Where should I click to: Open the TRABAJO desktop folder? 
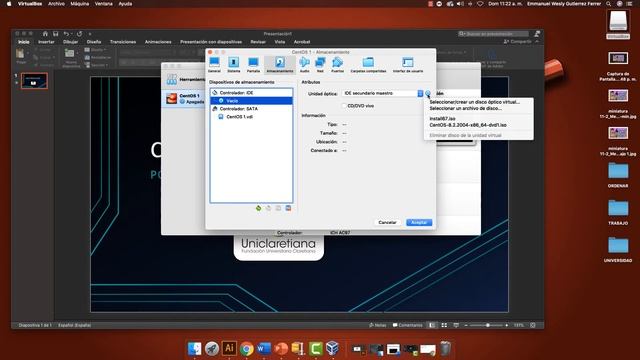pos(618,212)
